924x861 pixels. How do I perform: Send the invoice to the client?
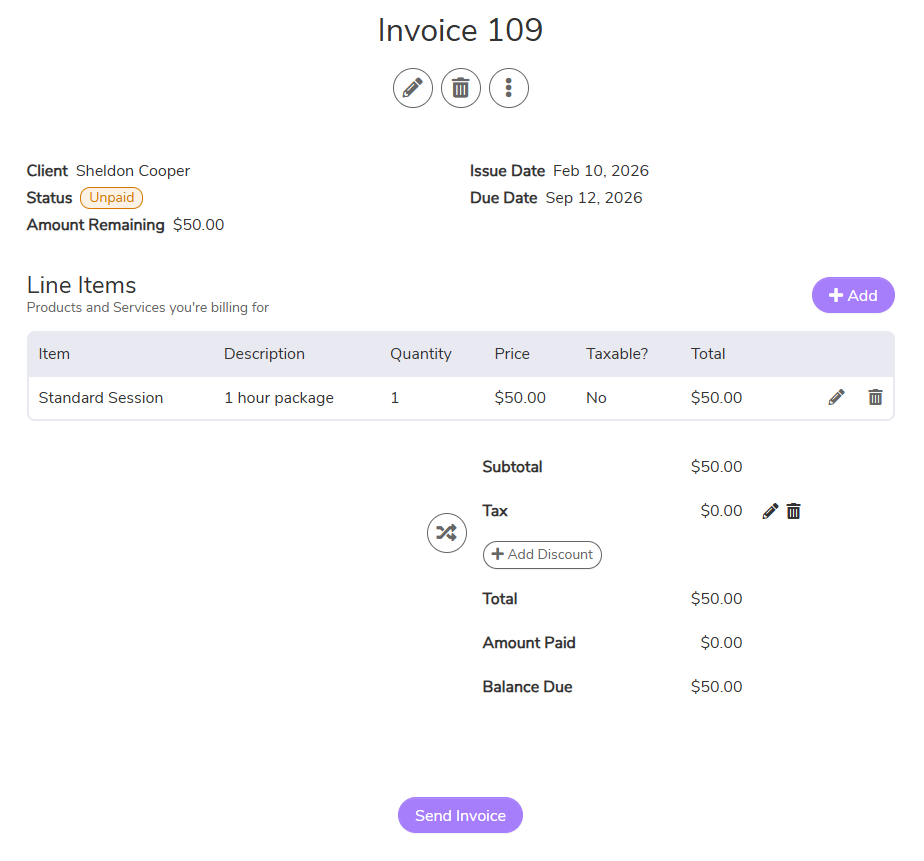click(460, 815)
